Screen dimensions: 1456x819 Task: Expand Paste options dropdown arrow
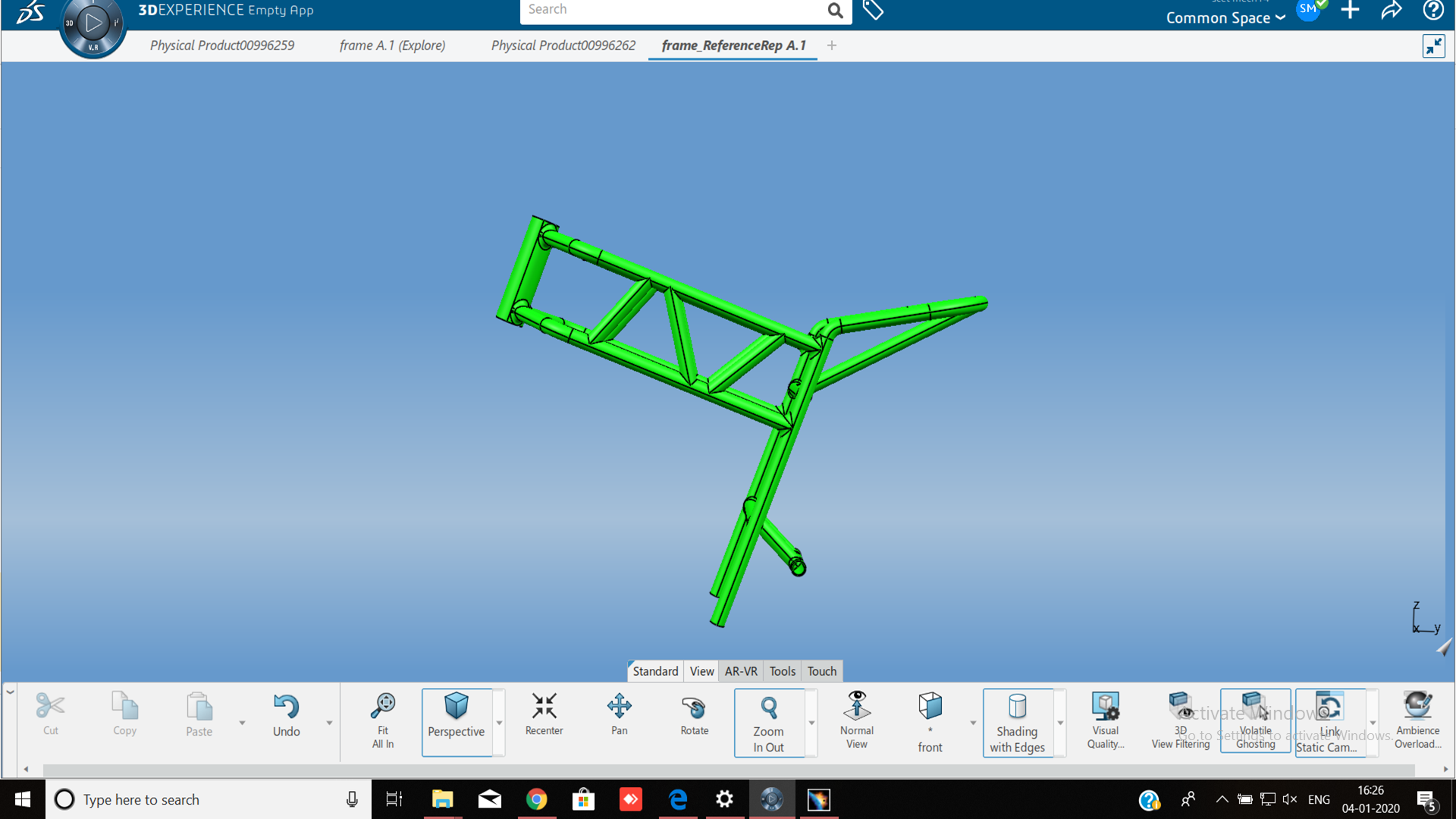[242, 723]
